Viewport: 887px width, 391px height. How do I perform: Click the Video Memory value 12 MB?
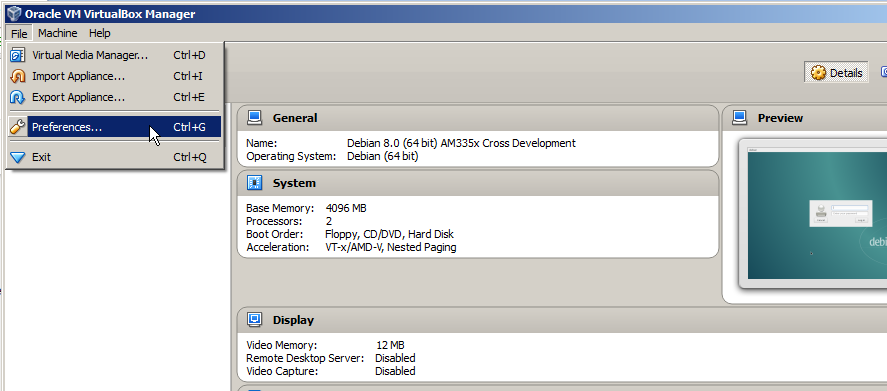pos(390,345)
